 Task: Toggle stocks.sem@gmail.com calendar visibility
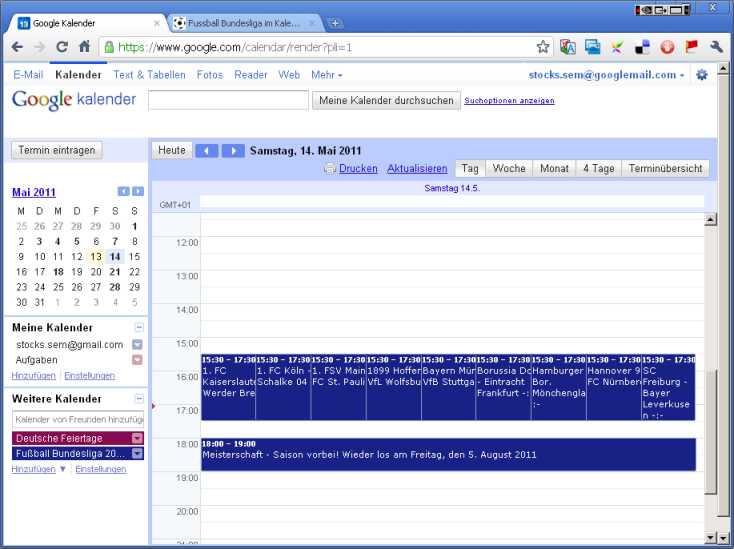tap(67, 344)
